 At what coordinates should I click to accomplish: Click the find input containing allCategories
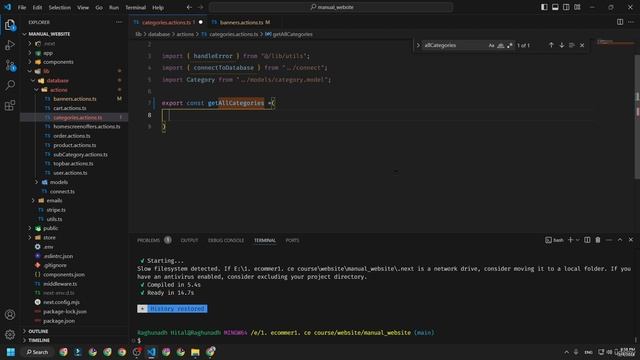click(455, 45)
